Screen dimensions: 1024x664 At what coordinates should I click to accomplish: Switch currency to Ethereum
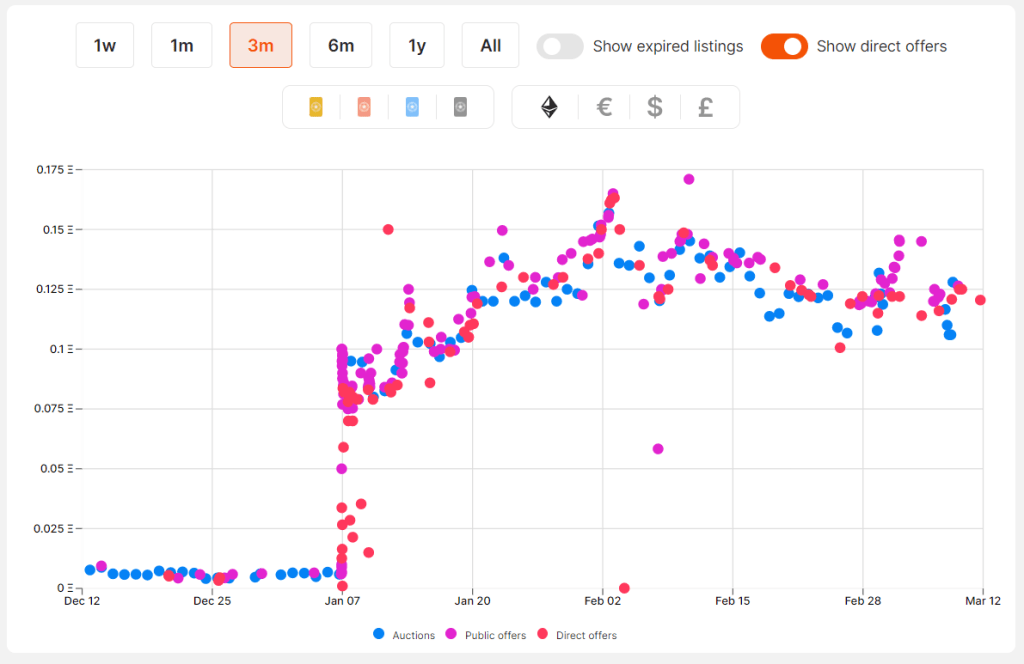tap(549, 107)
